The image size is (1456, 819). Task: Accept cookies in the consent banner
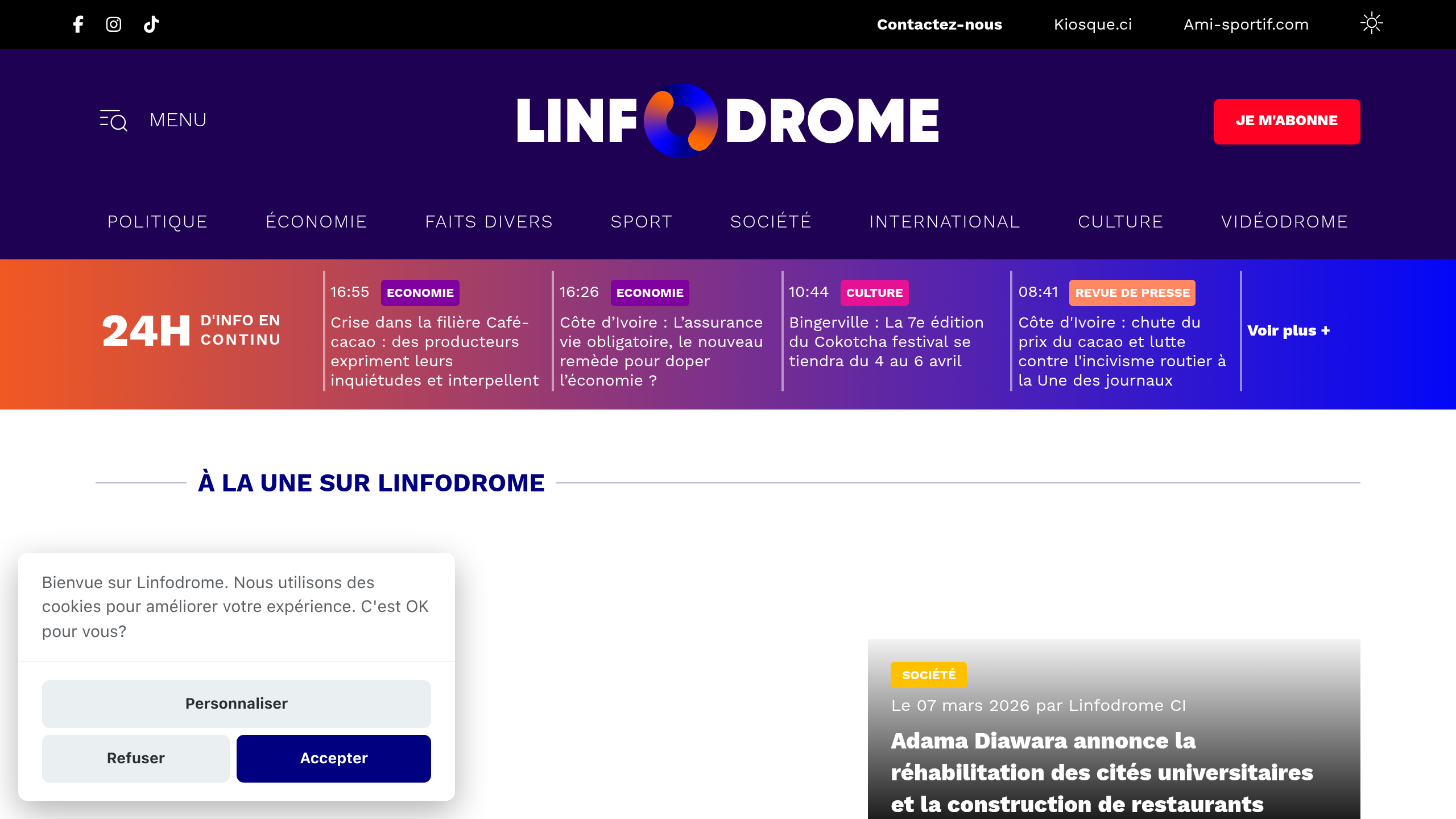(333, 758)
